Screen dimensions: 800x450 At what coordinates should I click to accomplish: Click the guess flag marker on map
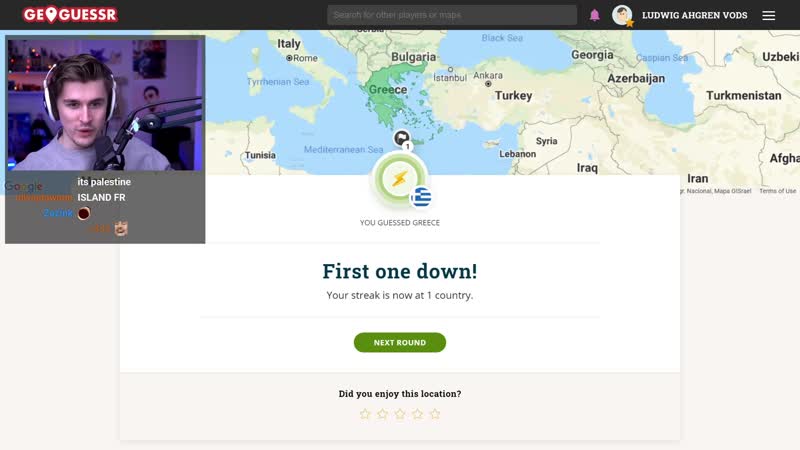(401, 138)
